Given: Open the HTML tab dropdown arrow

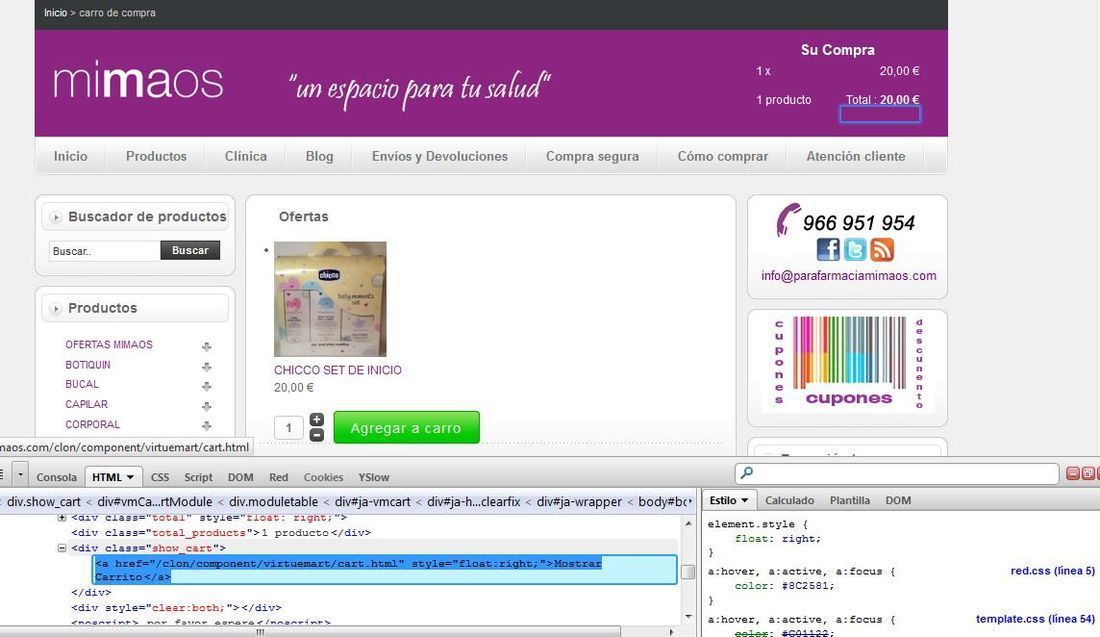Looking at the screenshot, I should 130,477.
